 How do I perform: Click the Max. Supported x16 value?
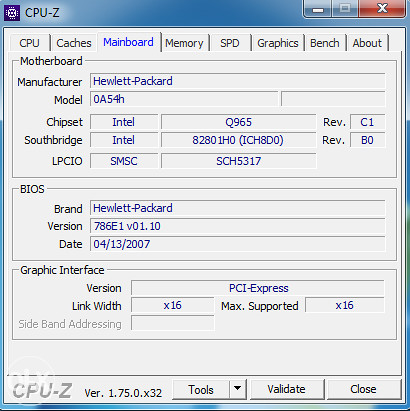point(345,305)
